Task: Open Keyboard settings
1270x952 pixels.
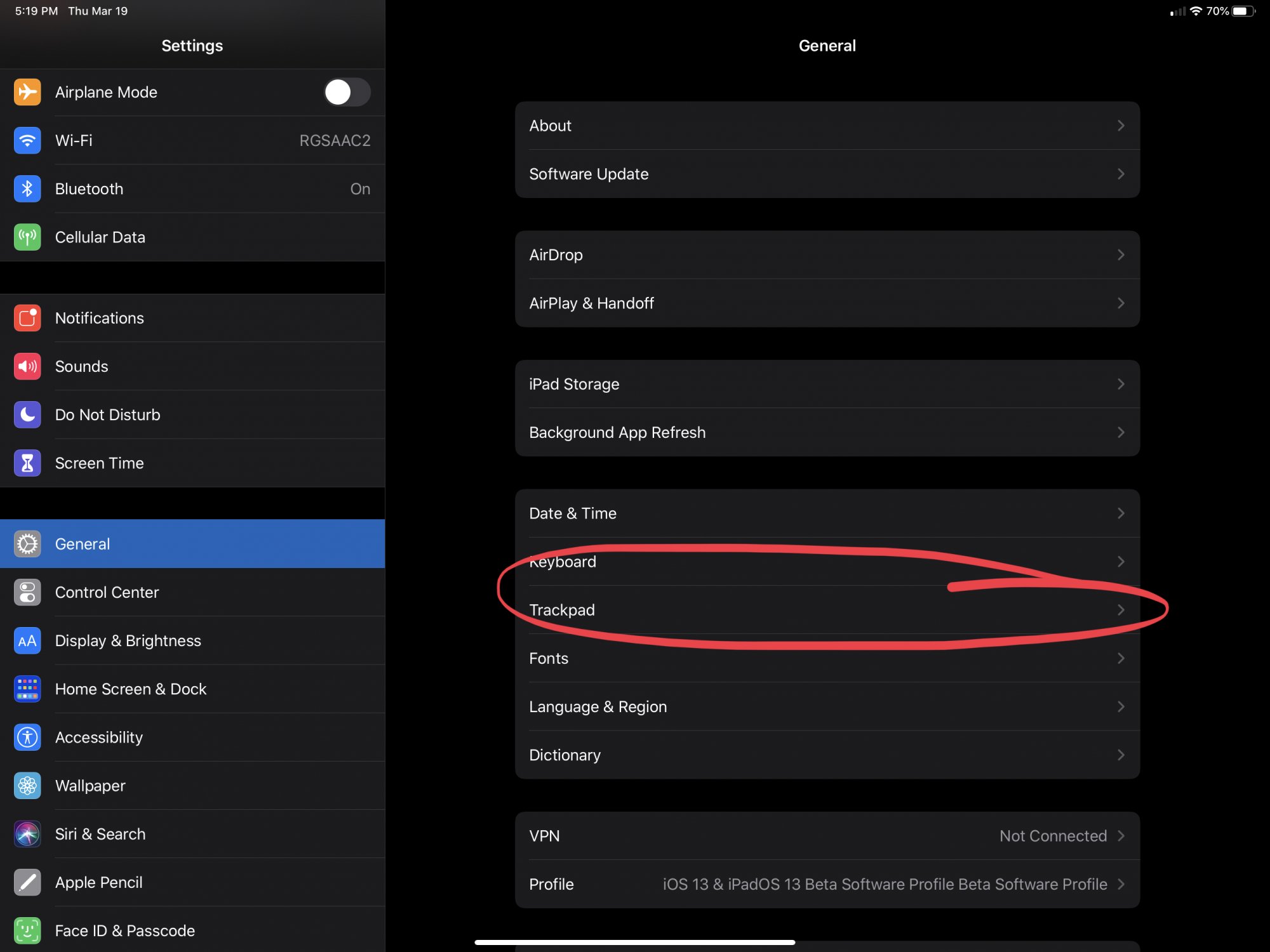Action: [x=827, y=562]
